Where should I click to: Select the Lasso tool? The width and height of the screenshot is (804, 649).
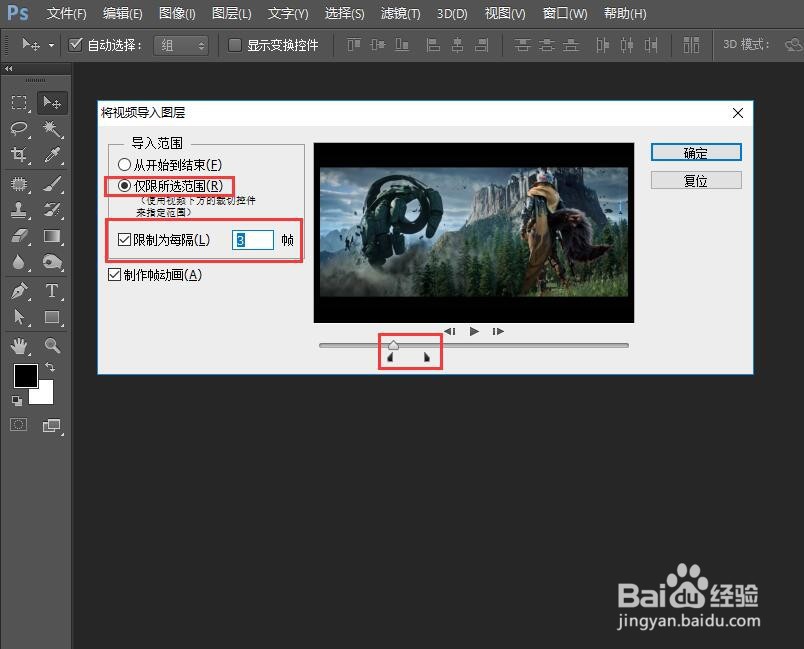(x=19, y=128)
